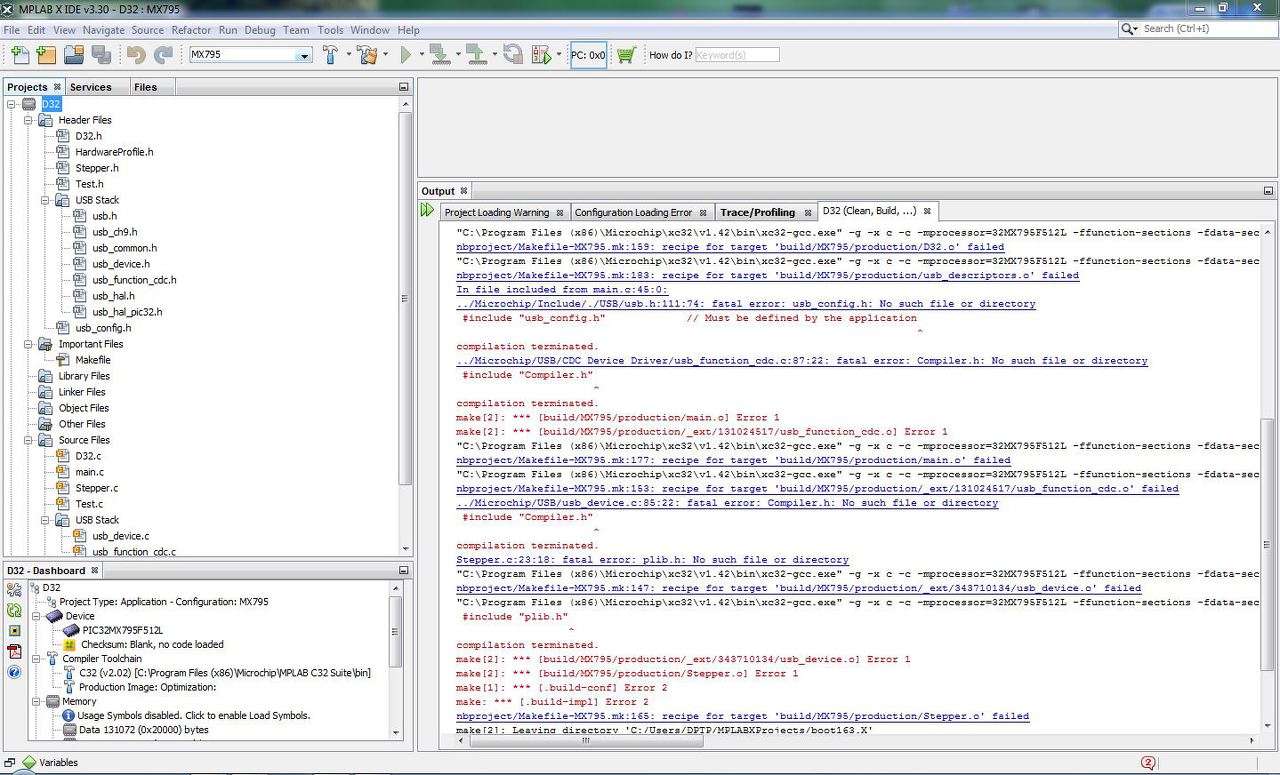Screen dimensions: 1280x775
Task: Click the Clean and Build icon
Action: coord(367,55)
